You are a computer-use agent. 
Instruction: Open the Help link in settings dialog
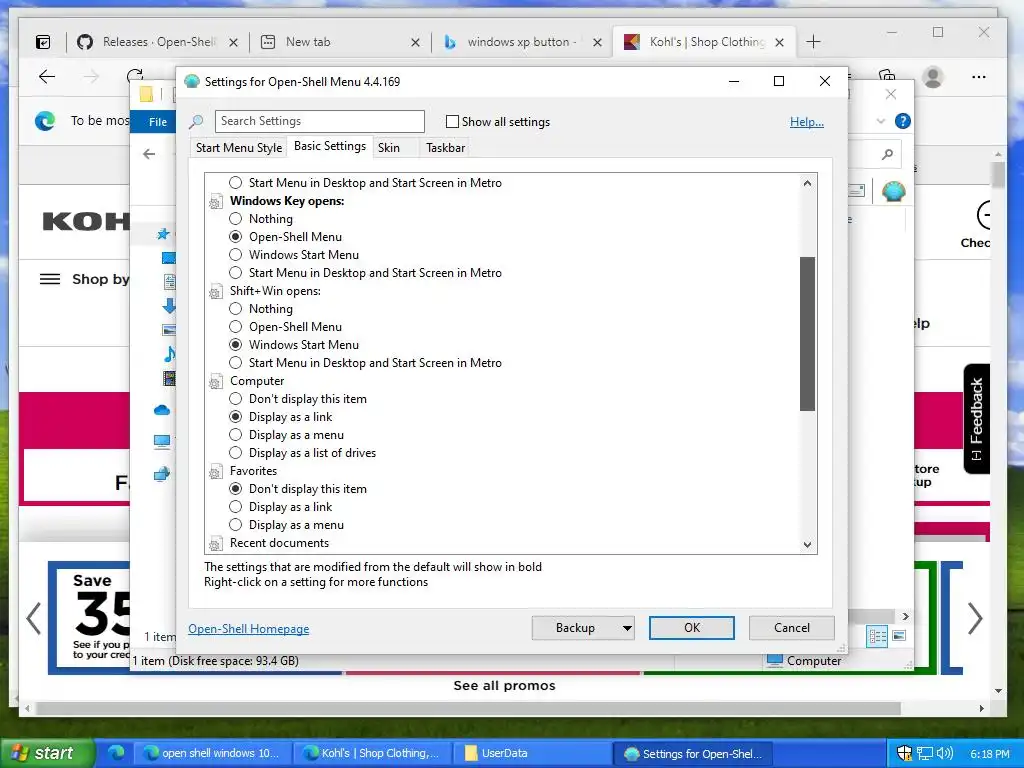pyautogui.click(x=807, y=121)
